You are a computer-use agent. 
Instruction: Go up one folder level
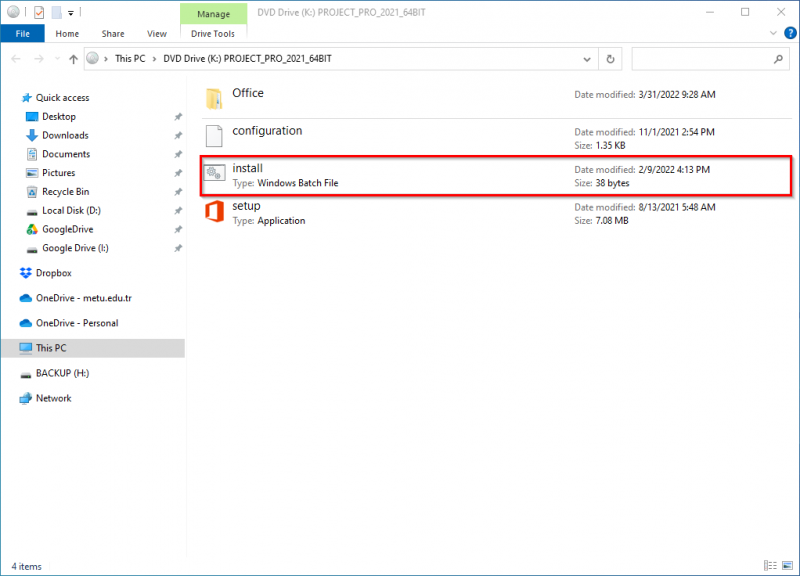pos(73,59)
